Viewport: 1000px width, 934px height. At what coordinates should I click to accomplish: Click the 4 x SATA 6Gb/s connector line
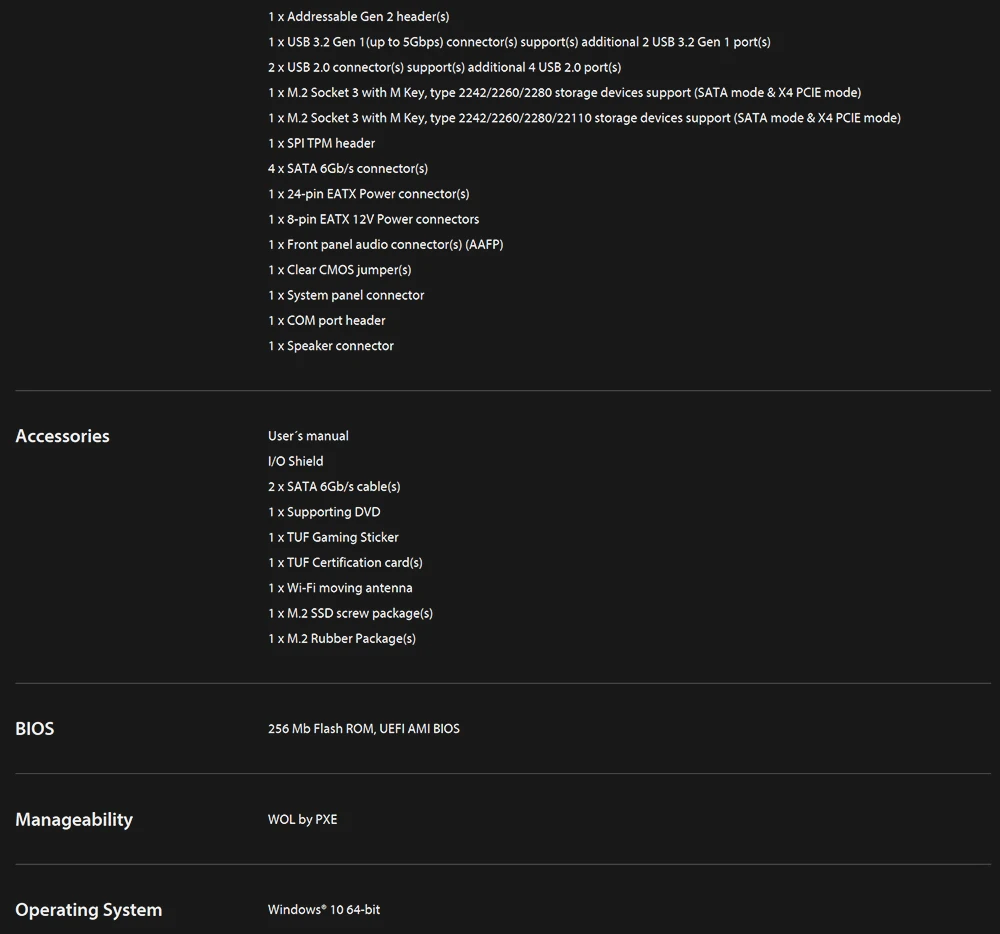pyautogui.click(x=347, y=169)
